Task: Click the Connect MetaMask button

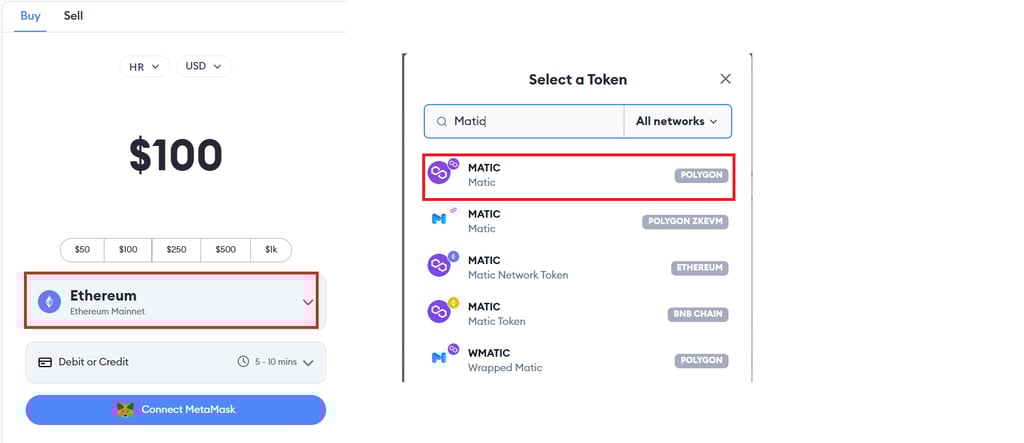Action: (176, 410)
